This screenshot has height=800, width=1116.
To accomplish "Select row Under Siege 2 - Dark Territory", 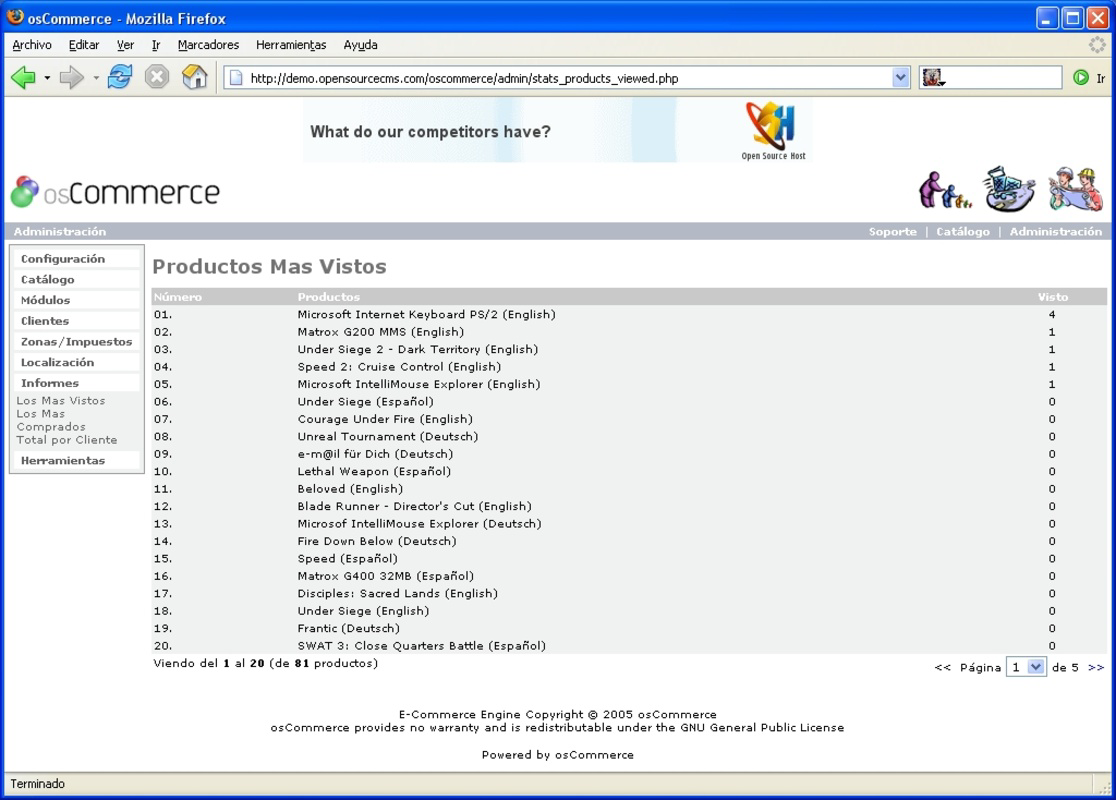I will pyautogui.click(x=629, y=349).
